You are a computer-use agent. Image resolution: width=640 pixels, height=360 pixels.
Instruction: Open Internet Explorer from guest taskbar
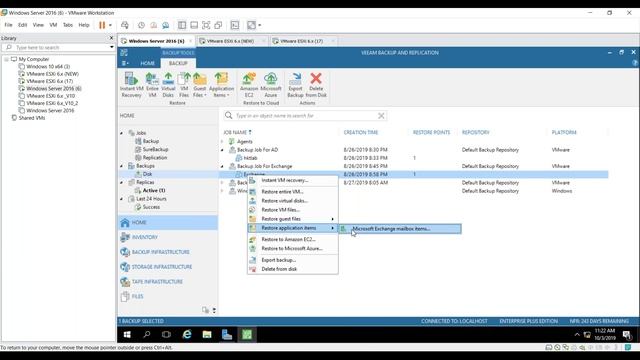pyautogui.click(x=187, y=335)
